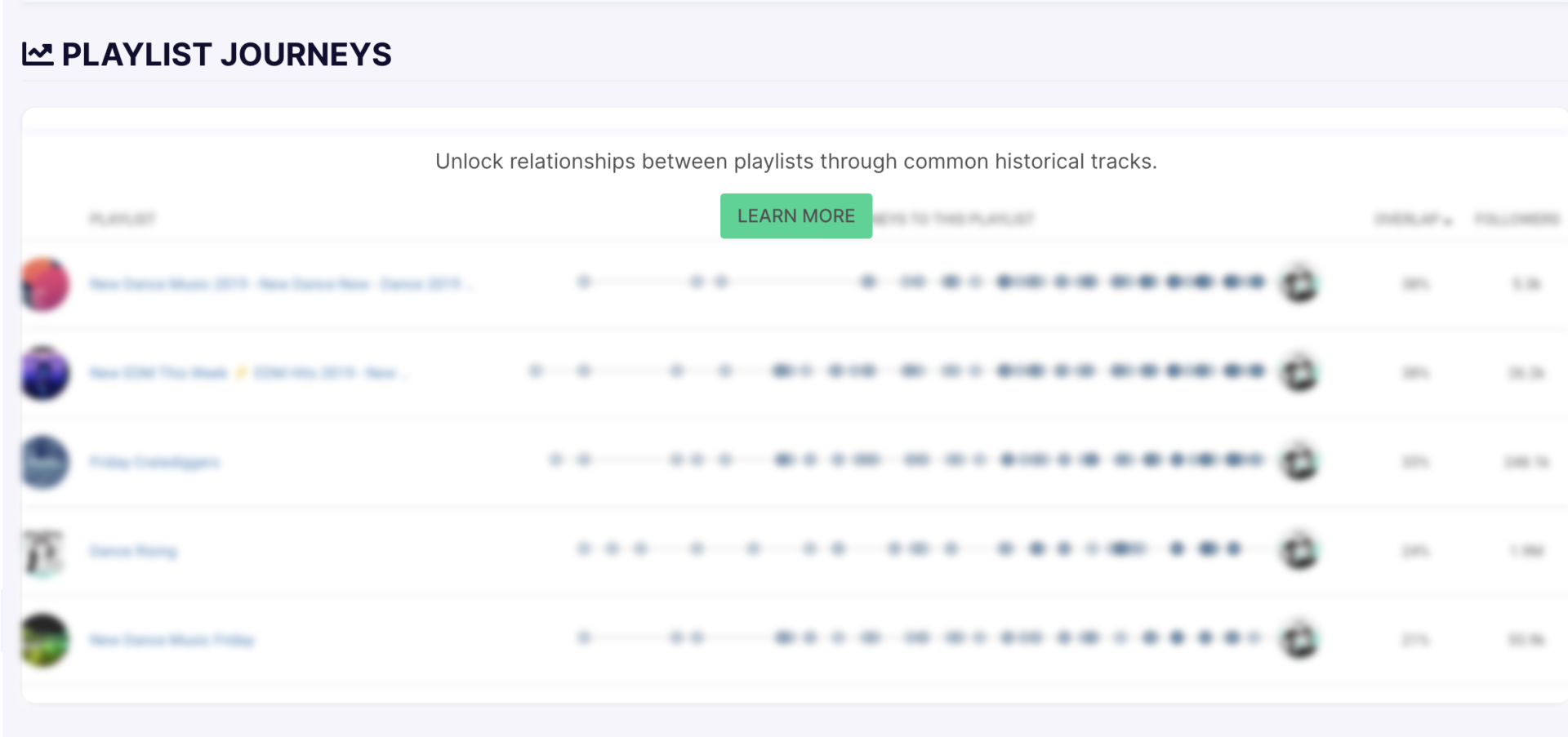The height and width of the screenshot is (737, 1568).
Task: Open the Dance Rising playlist link
Action: (133, 551)
